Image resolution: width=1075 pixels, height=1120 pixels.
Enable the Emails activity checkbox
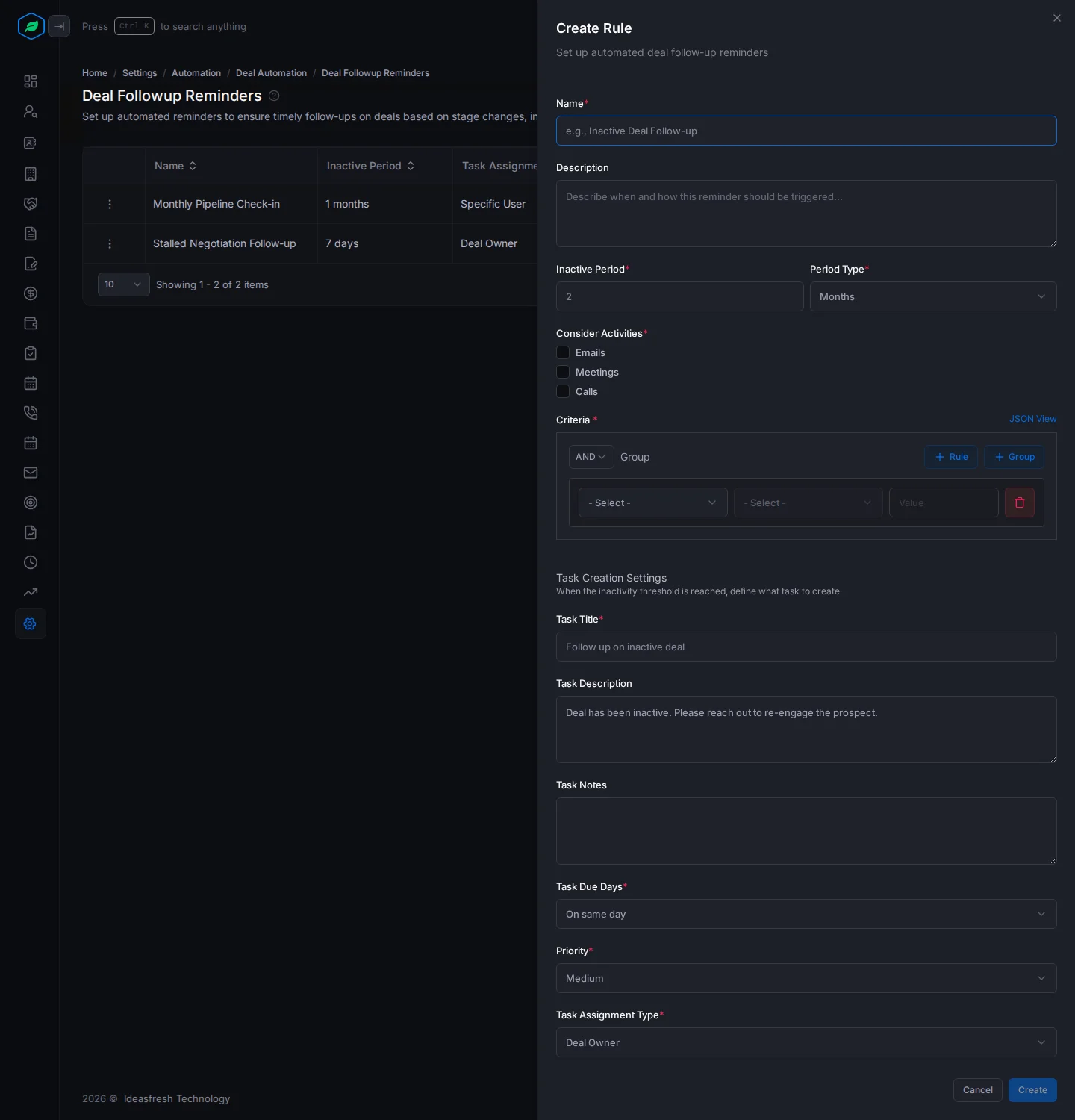[x=563, y=352]
